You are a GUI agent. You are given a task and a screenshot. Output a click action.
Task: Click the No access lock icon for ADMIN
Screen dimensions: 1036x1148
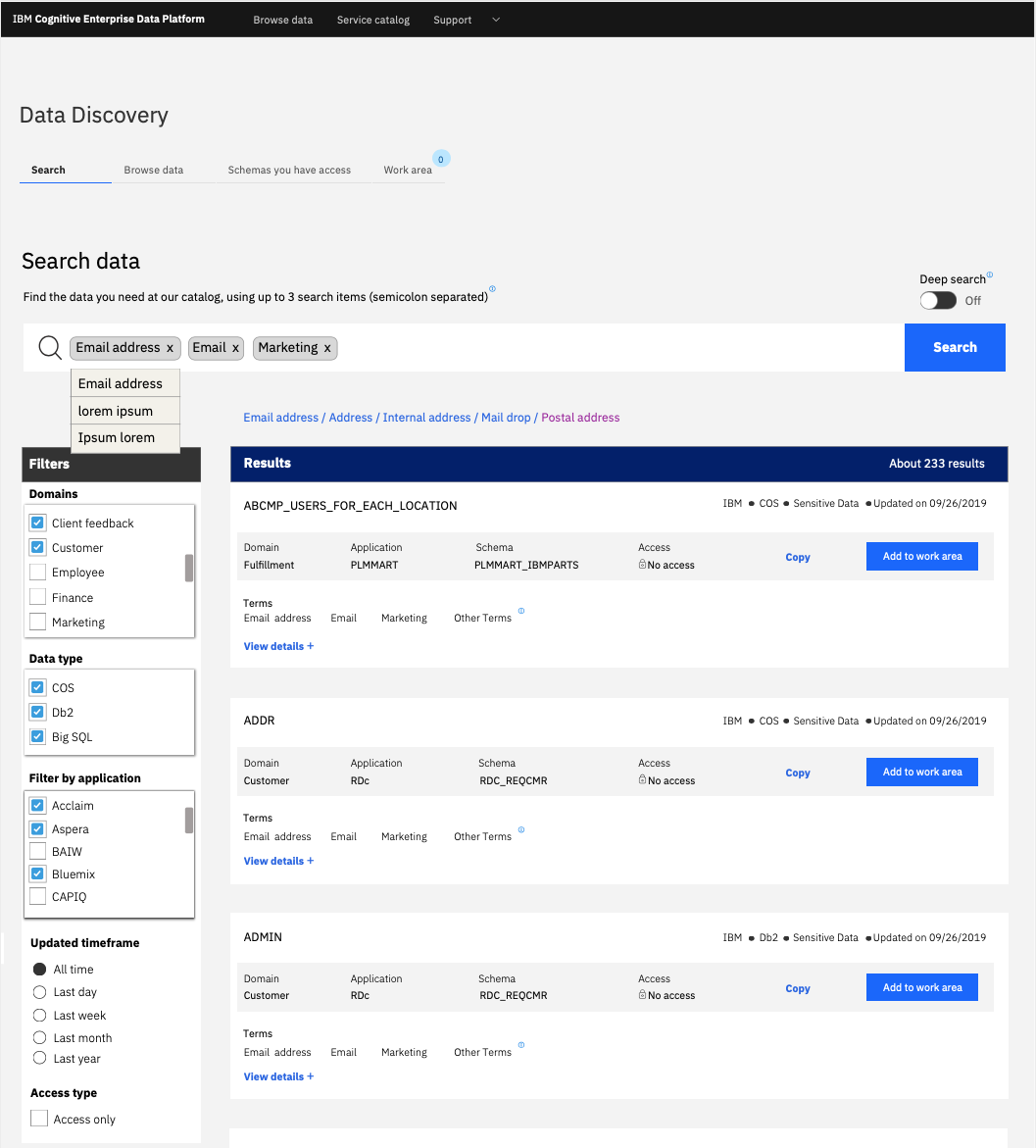tap(642, 995)
